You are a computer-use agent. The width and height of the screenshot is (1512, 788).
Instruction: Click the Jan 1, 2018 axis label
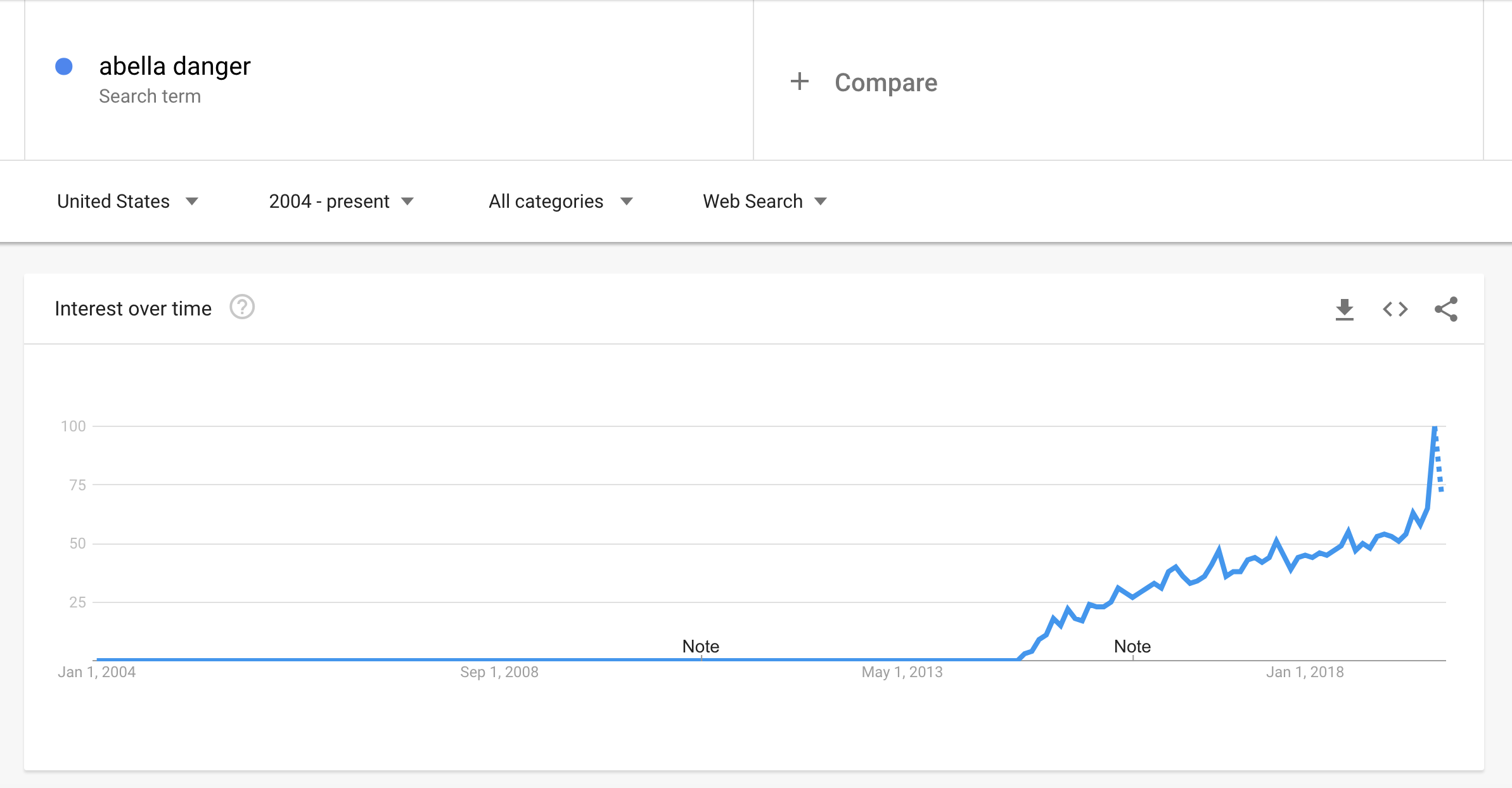click(1305, 672)
